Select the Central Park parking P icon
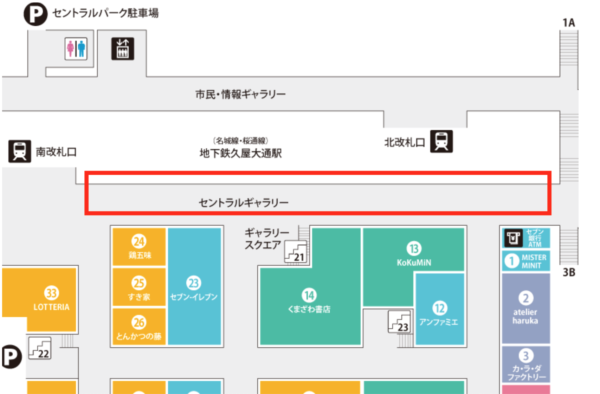Image resolution: width=600 pixels, height=394 pixels. (x=35, y=14)
